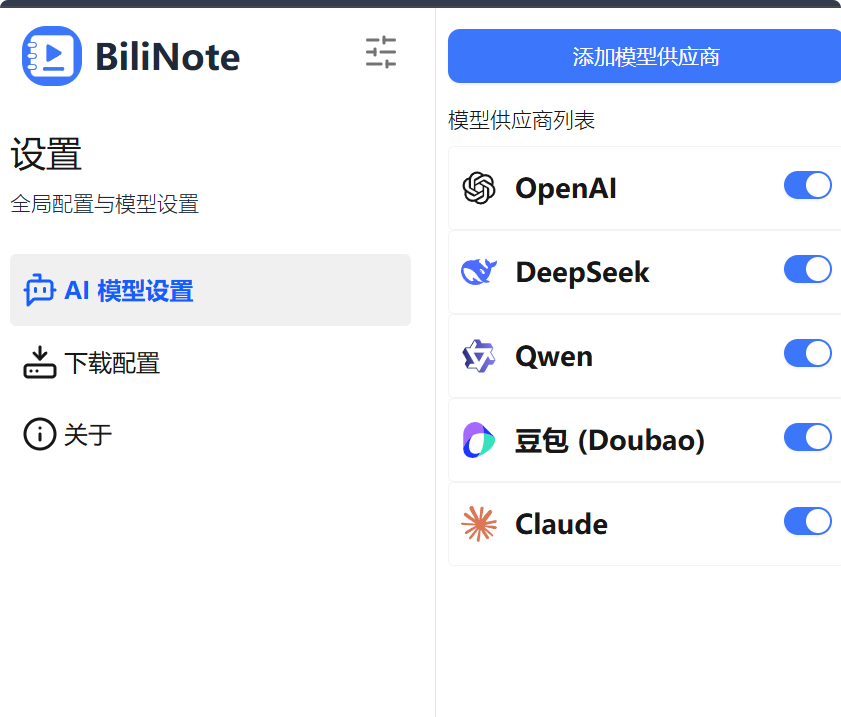This screenshot has height=717, width=841.
Task: Click the BiliNote logo icon
Action: [52, 56]
